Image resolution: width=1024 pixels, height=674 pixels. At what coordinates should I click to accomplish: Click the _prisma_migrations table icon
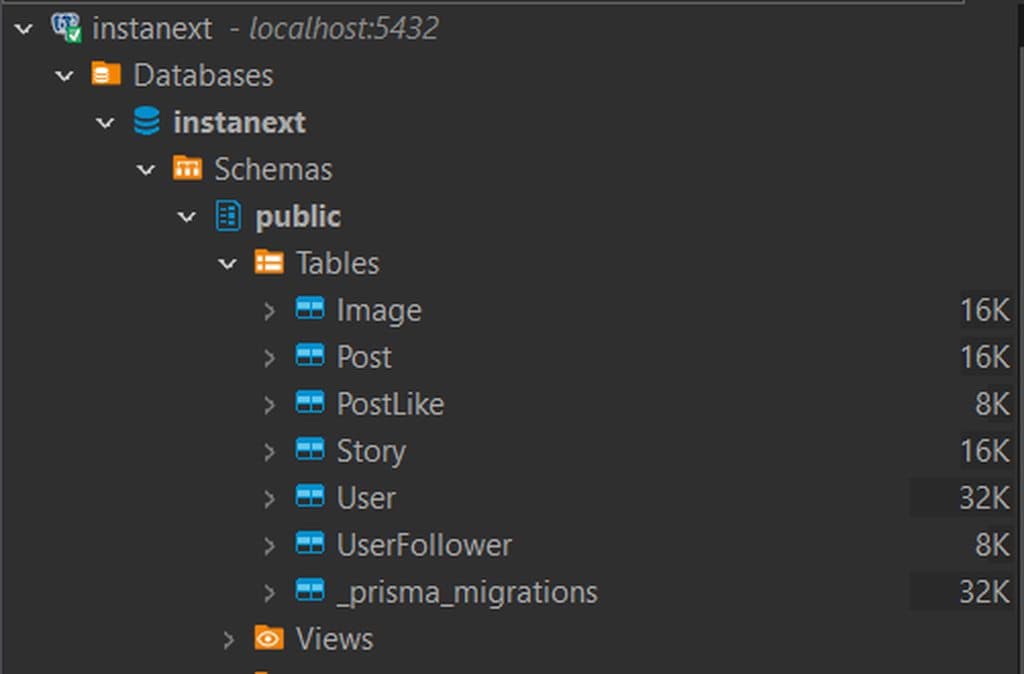tap(310, 592)
